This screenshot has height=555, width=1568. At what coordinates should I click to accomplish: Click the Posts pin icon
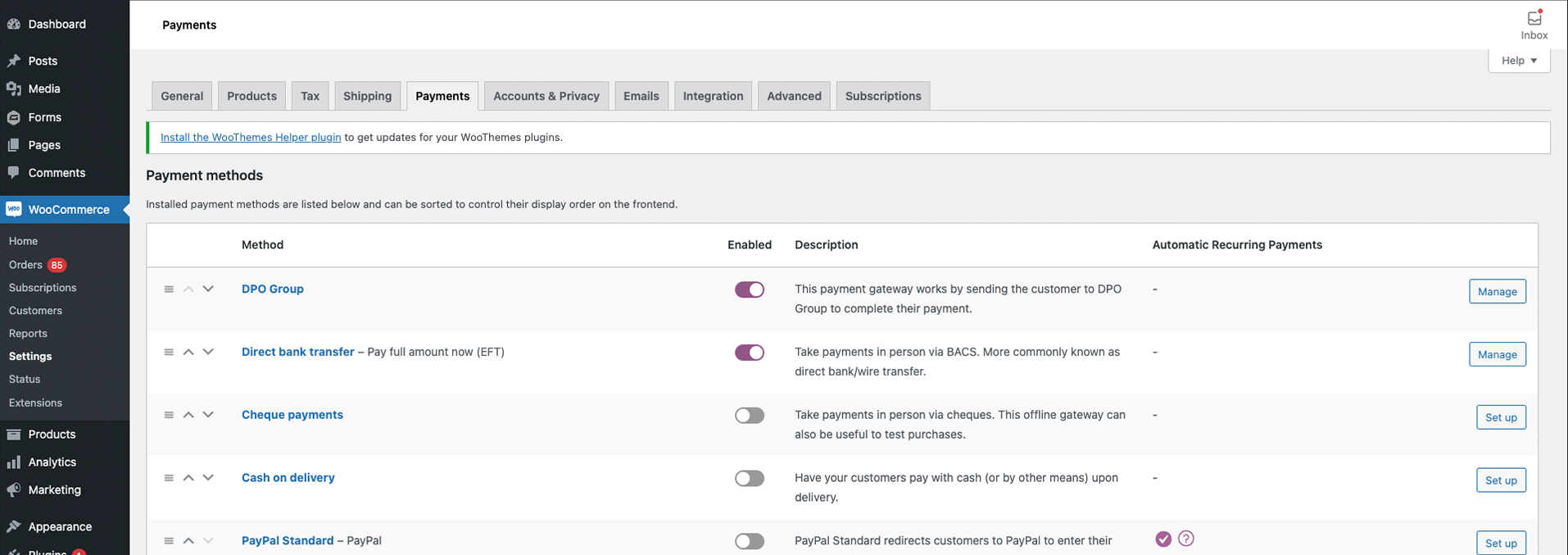(13, 61)
